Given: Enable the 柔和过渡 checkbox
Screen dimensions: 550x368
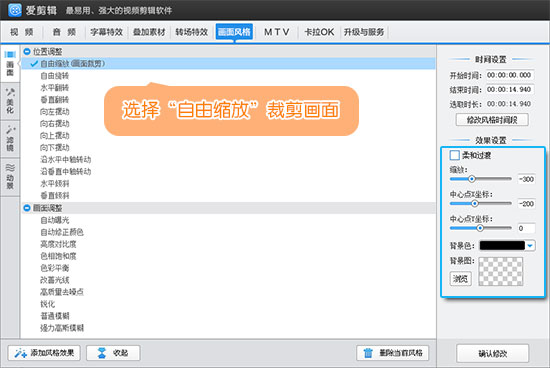Looking at the screenshot, I should [455, 155].
